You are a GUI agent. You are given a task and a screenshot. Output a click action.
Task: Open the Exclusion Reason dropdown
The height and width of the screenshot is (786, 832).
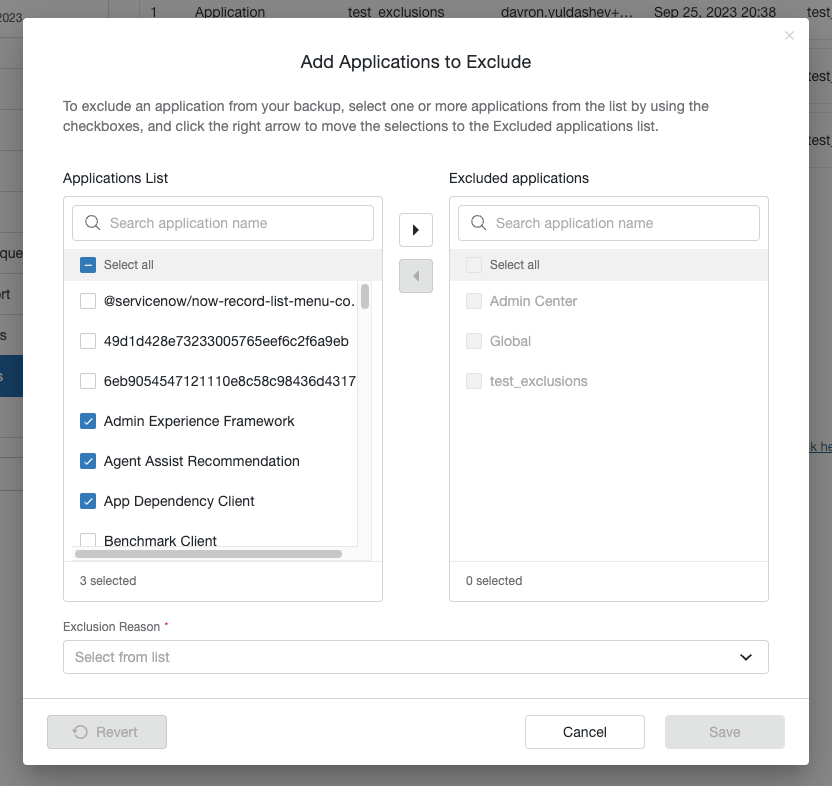415,657
